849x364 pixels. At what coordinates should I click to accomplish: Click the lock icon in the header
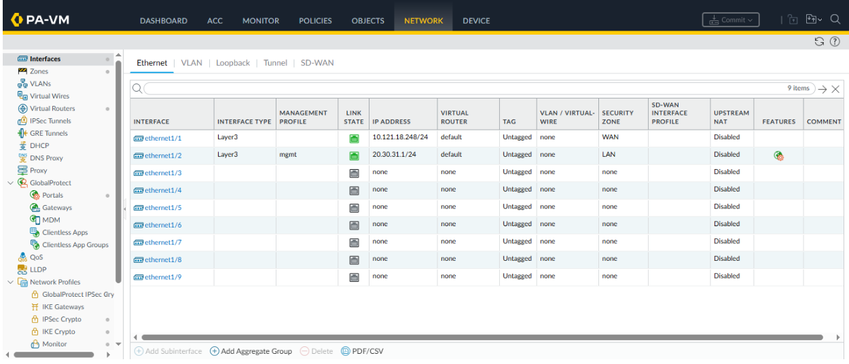pyautogui.click(x=793, y=20)
